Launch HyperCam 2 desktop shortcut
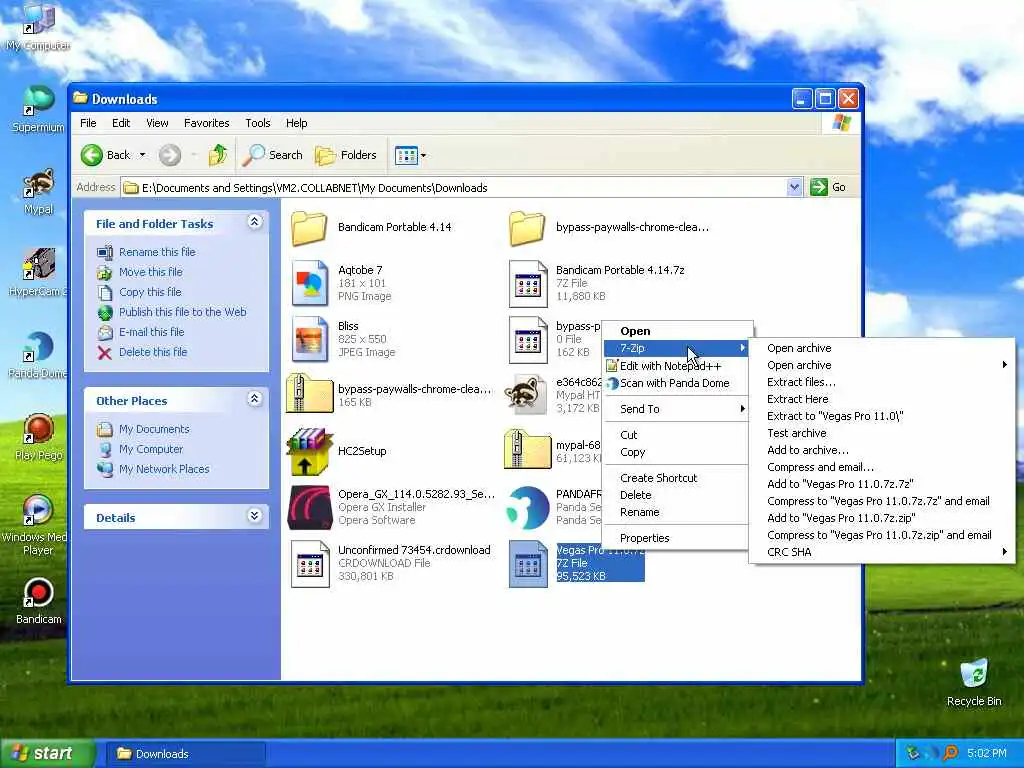This screenshot has width=1024, height=768. click(38, 272)
